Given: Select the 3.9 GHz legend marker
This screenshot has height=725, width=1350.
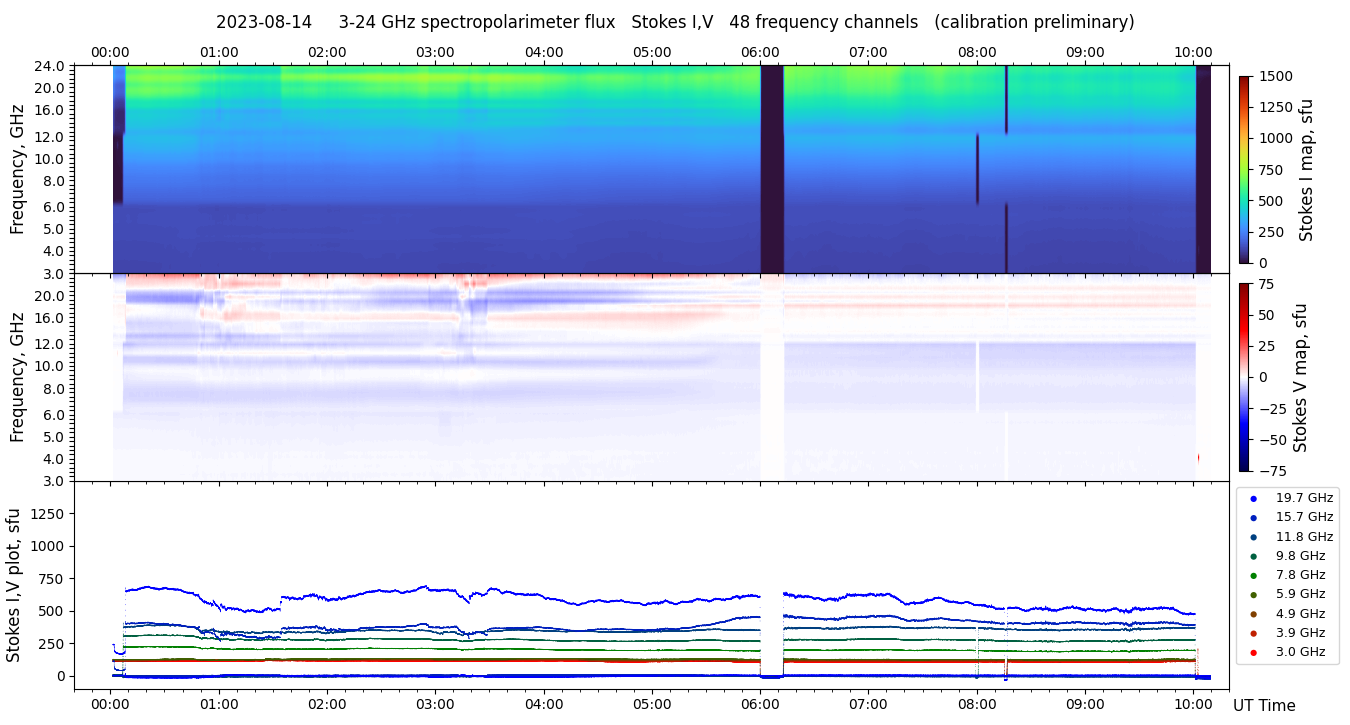Looking at the screenshot, I should pos(1253,633).
